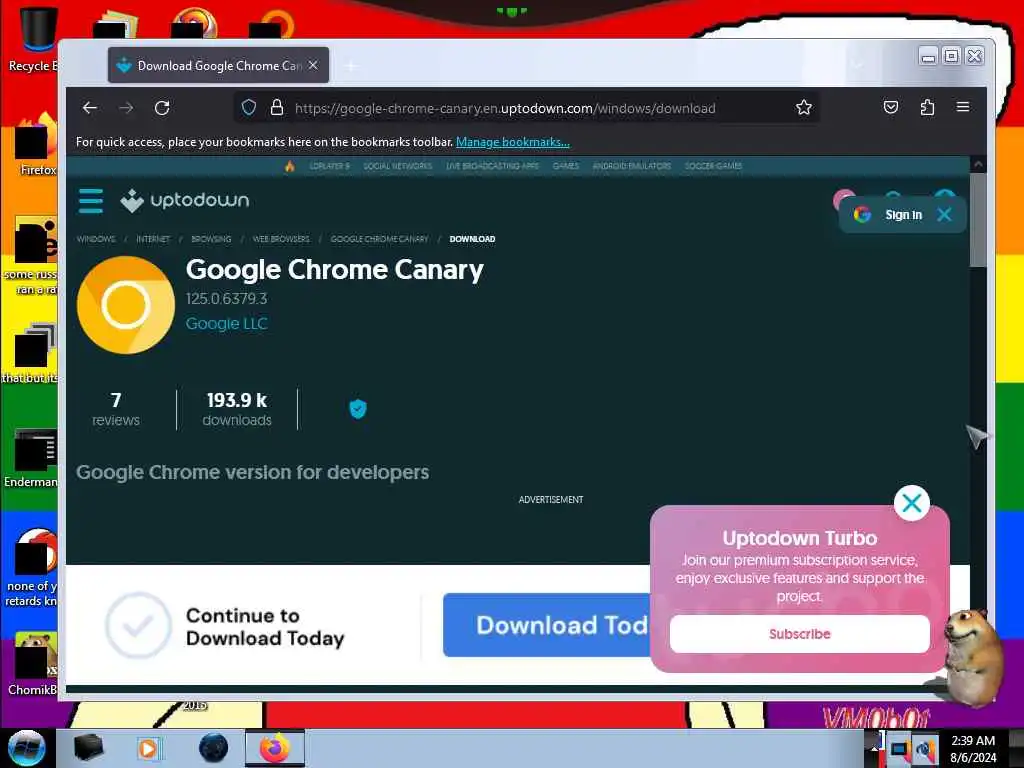Expand the list all tabs dropdown arrow
Image resolution: width=1024 pixels, height=768 pixels.
(x=857, y=65)
